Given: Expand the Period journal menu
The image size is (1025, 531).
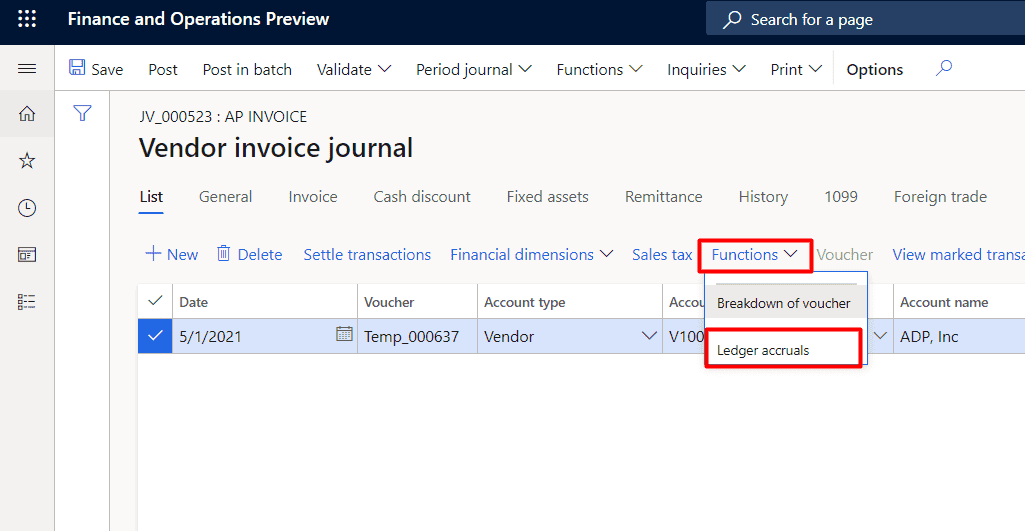Looking at the screenshot, I should (x=474, y=69).
